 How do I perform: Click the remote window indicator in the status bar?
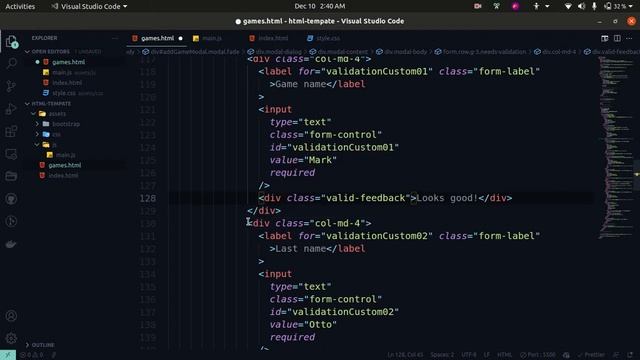pyautogui.click(x=8, y=355)
